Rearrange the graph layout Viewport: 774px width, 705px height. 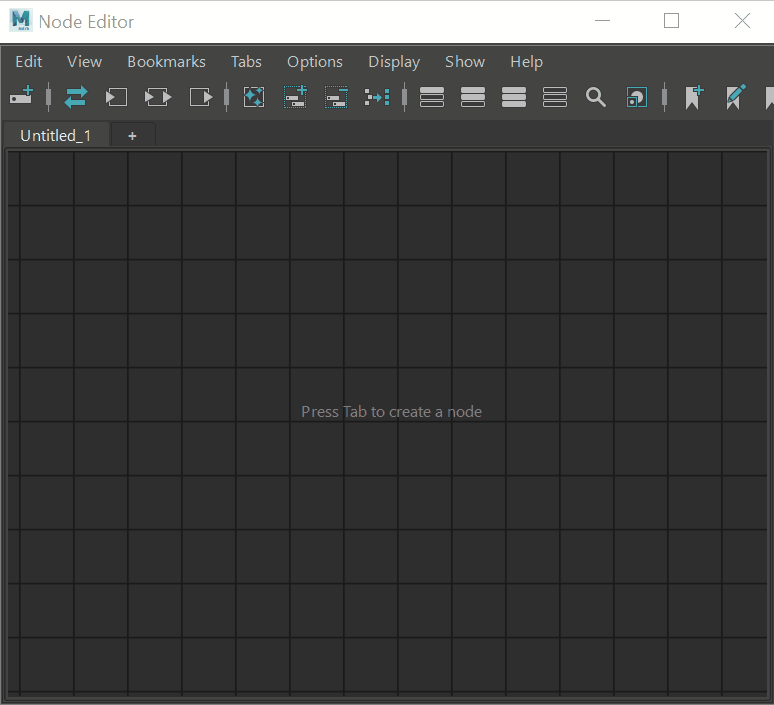point(377,97)
